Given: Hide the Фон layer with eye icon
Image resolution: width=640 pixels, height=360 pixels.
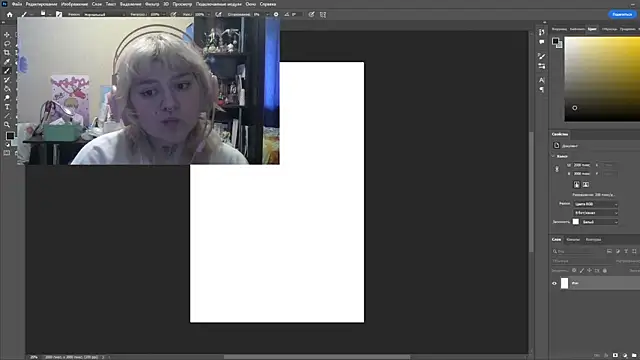Looking at the screenshot, I should [x=554, y=283].
